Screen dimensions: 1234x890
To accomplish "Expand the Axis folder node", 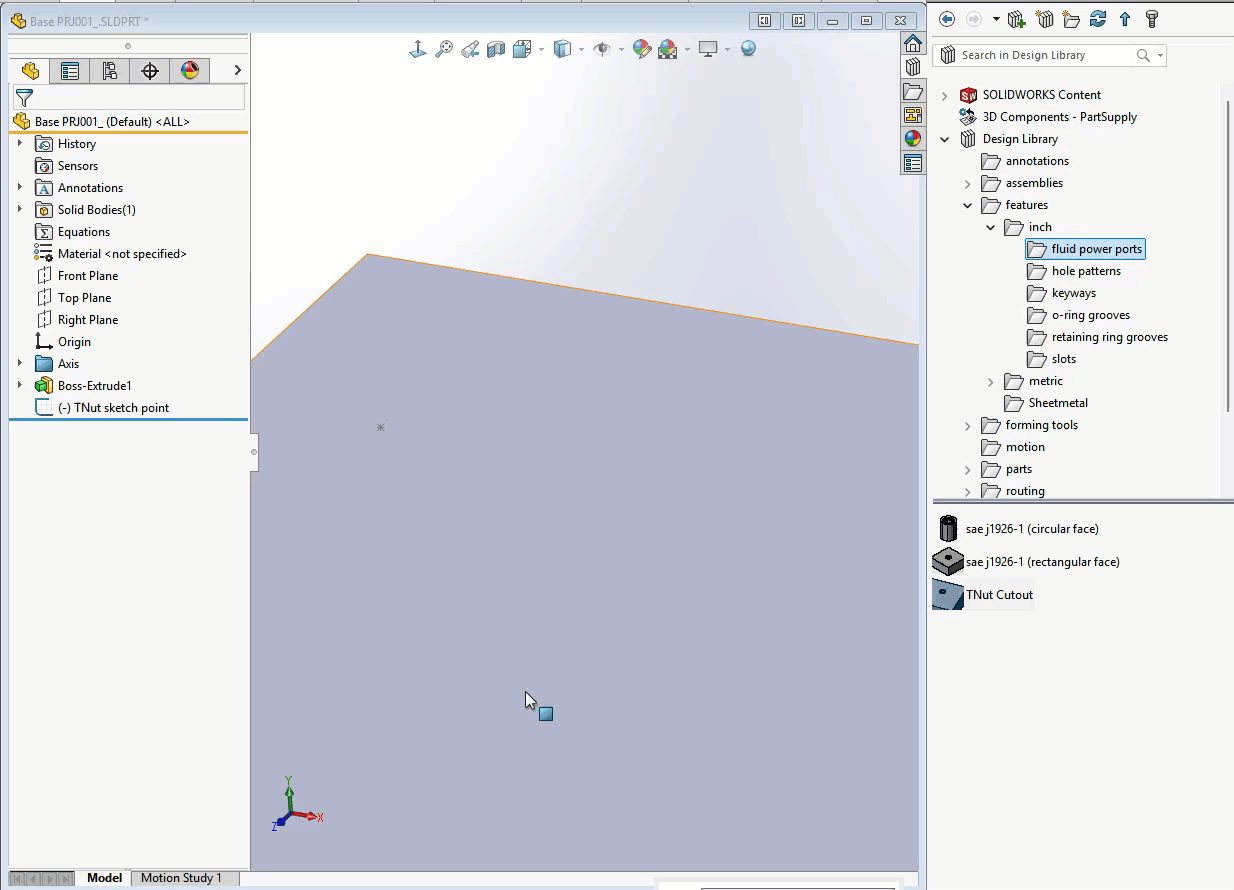I will [x=20, y=363].
